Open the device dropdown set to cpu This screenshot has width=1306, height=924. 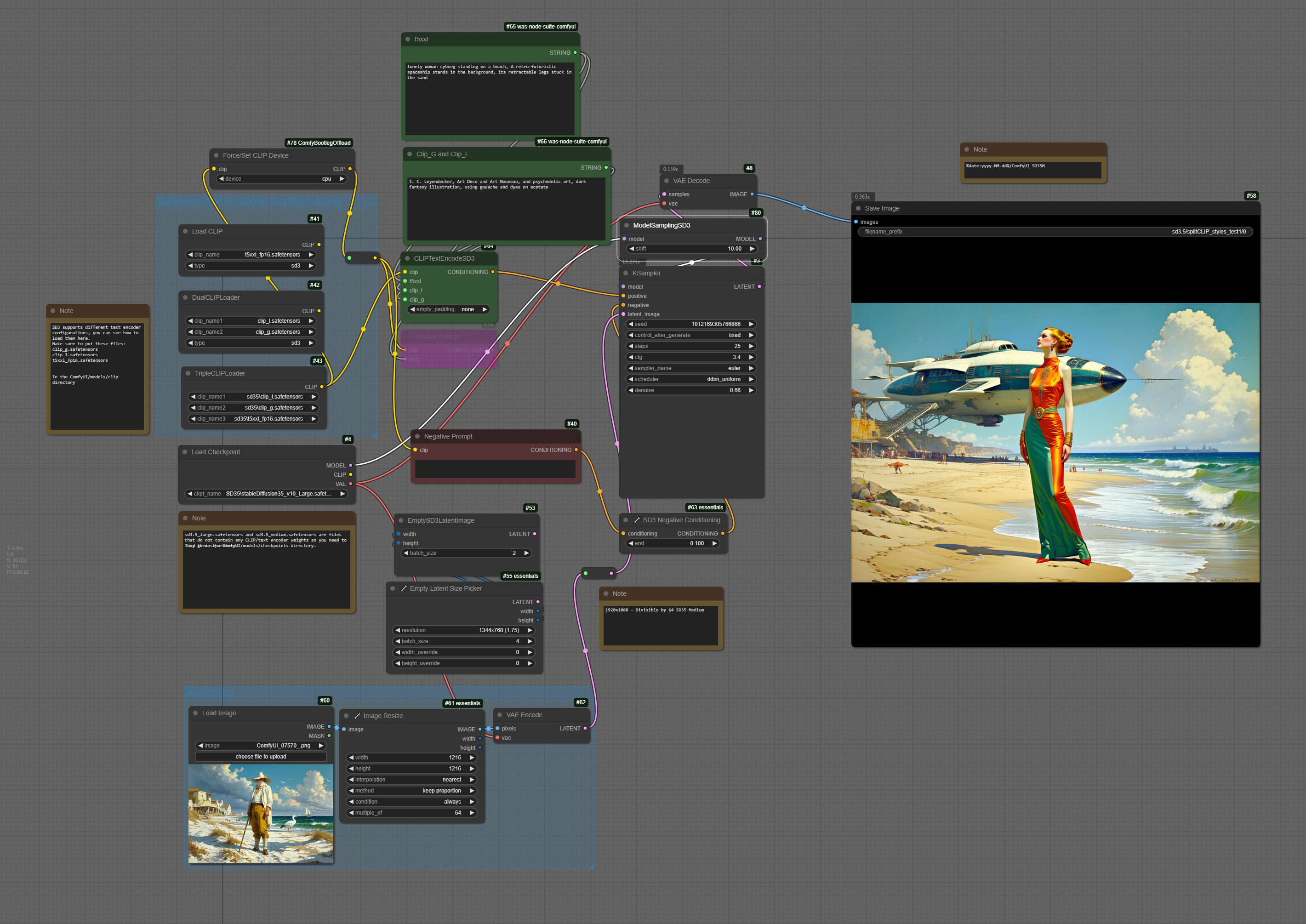(282, 179)
